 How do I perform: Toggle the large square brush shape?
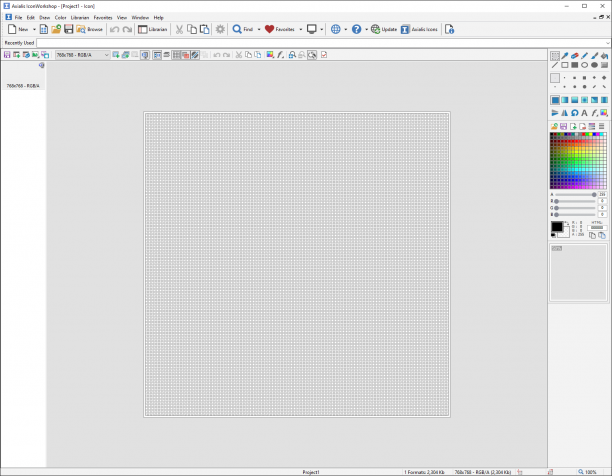click(x=584, y=78)
